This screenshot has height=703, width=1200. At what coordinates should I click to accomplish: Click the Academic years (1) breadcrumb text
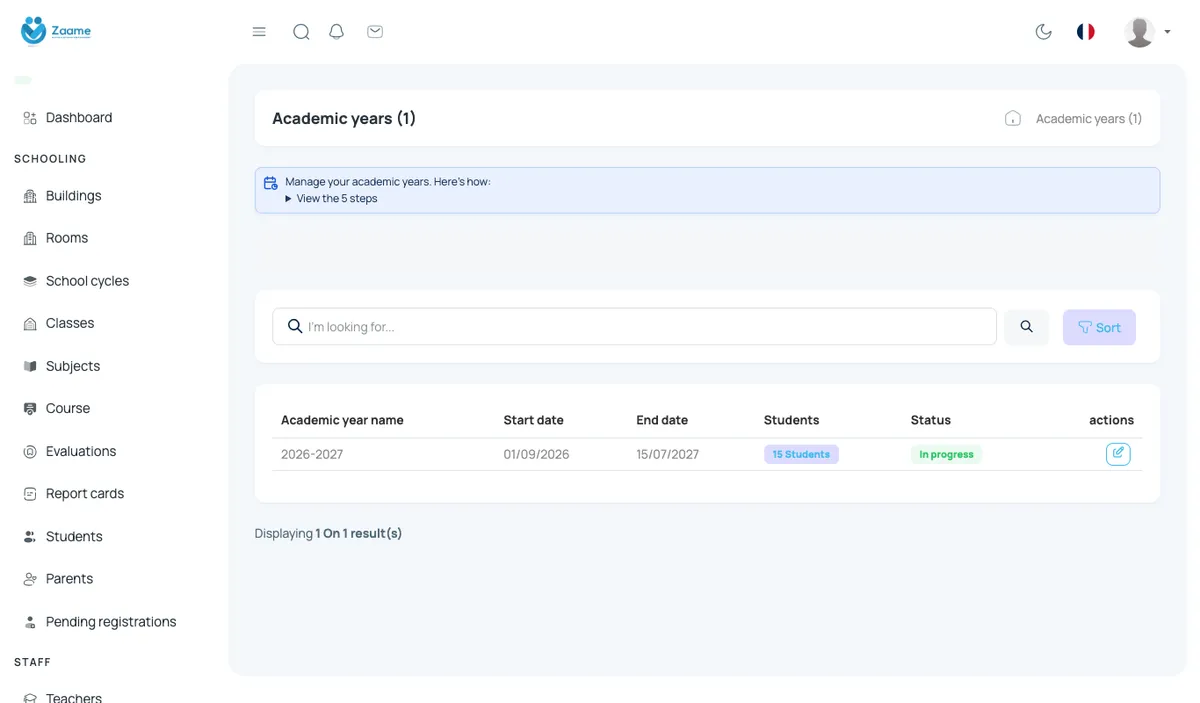pos(1089,118)
